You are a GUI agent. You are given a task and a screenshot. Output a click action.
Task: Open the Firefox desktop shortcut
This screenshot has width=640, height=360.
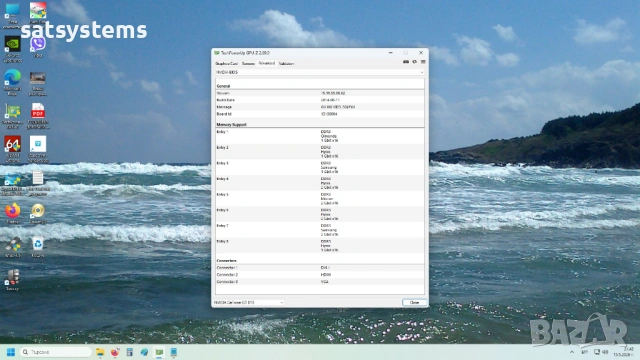click(x=13, y=213)
